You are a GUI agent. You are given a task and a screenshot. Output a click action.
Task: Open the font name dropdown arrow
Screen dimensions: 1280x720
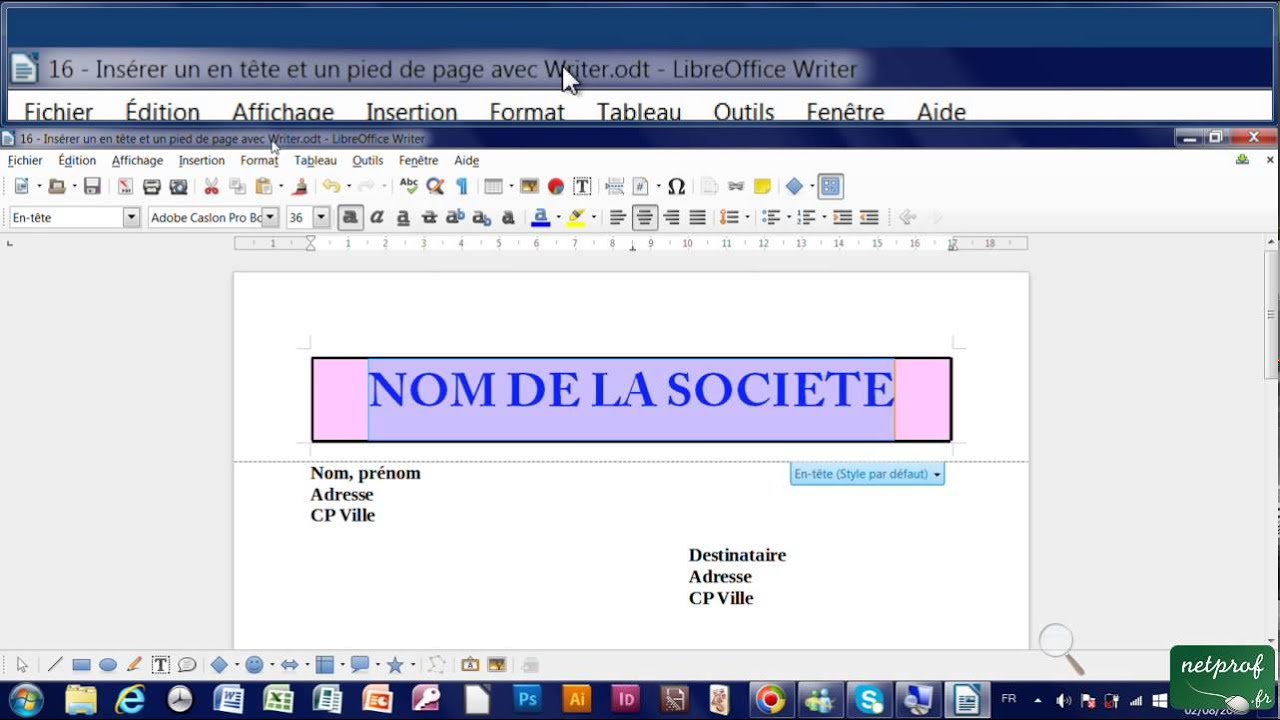click(270, 217)
